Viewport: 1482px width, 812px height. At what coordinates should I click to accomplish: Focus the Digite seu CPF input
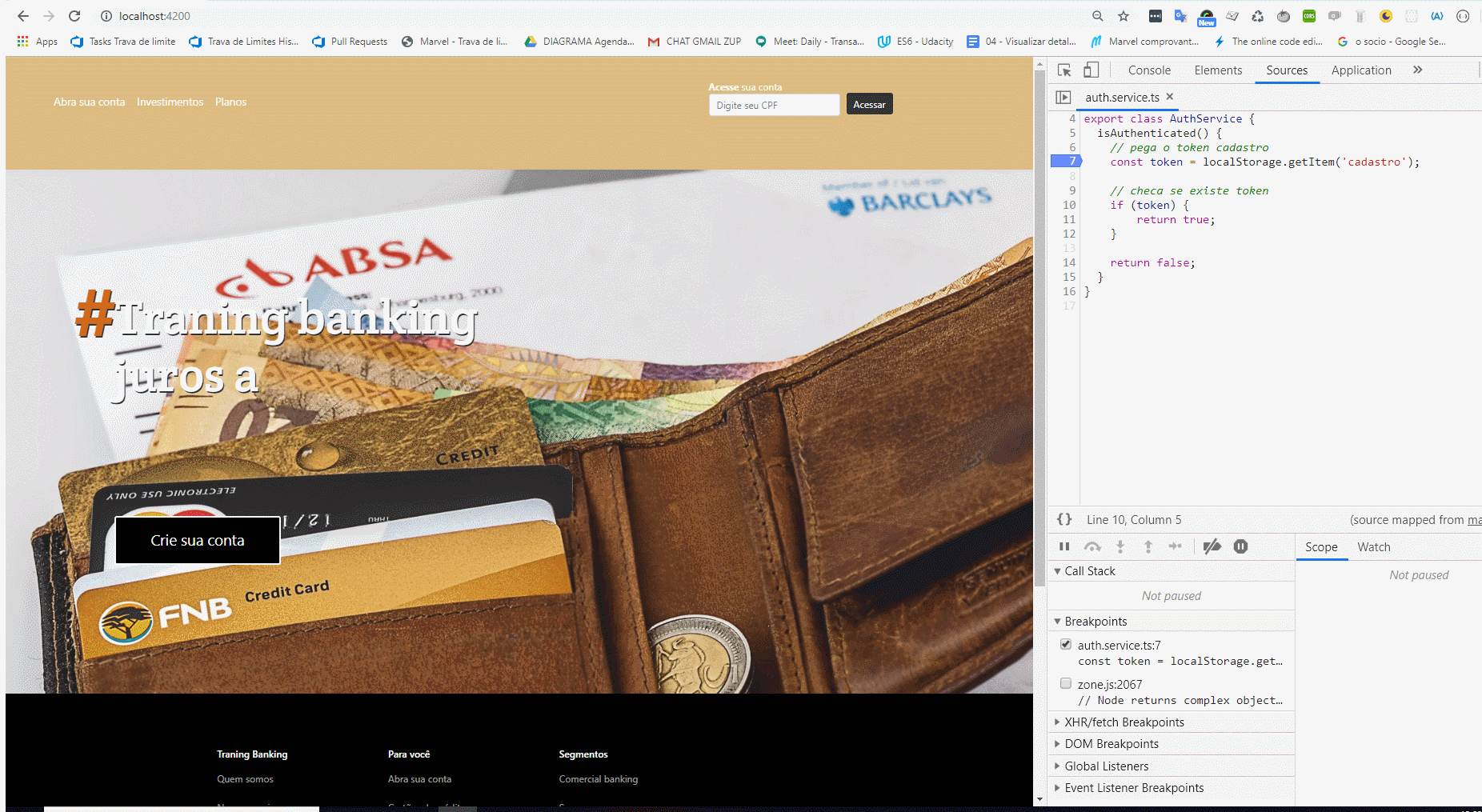pos(774,105)
